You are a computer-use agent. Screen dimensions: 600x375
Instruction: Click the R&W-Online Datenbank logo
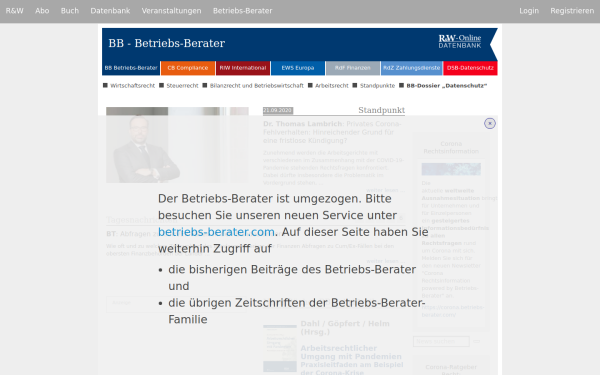[460, 41]
